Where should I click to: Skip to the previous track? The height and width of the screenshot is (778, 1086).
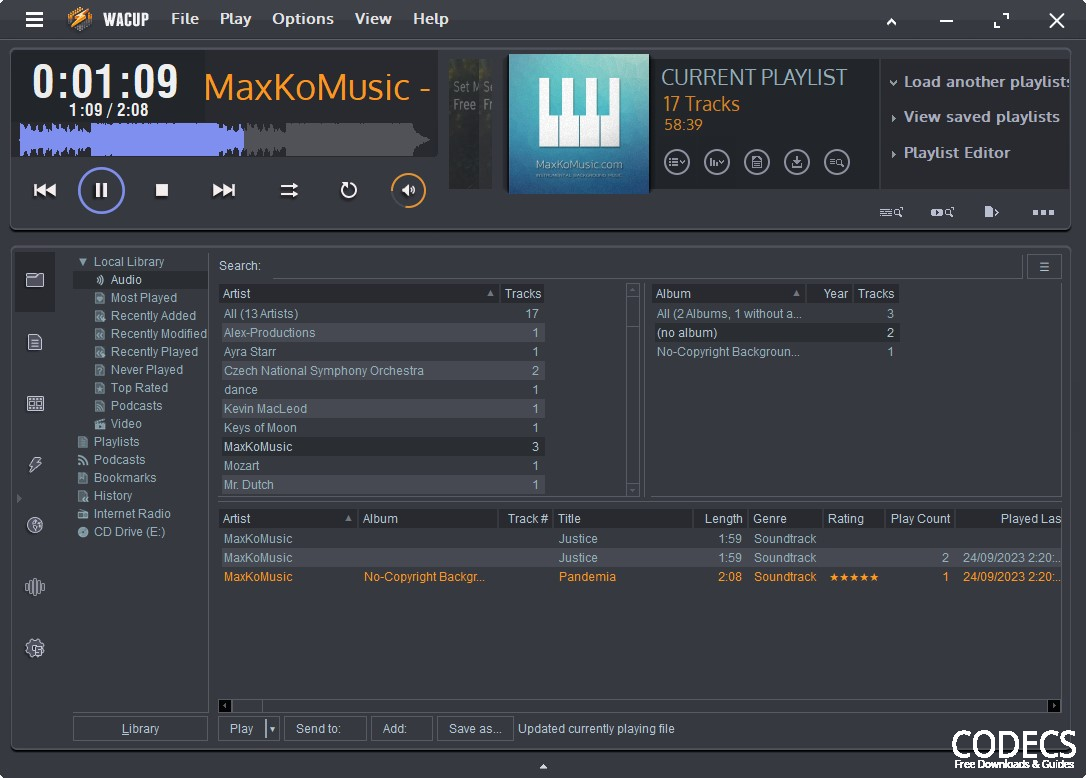tap(45, 190)
